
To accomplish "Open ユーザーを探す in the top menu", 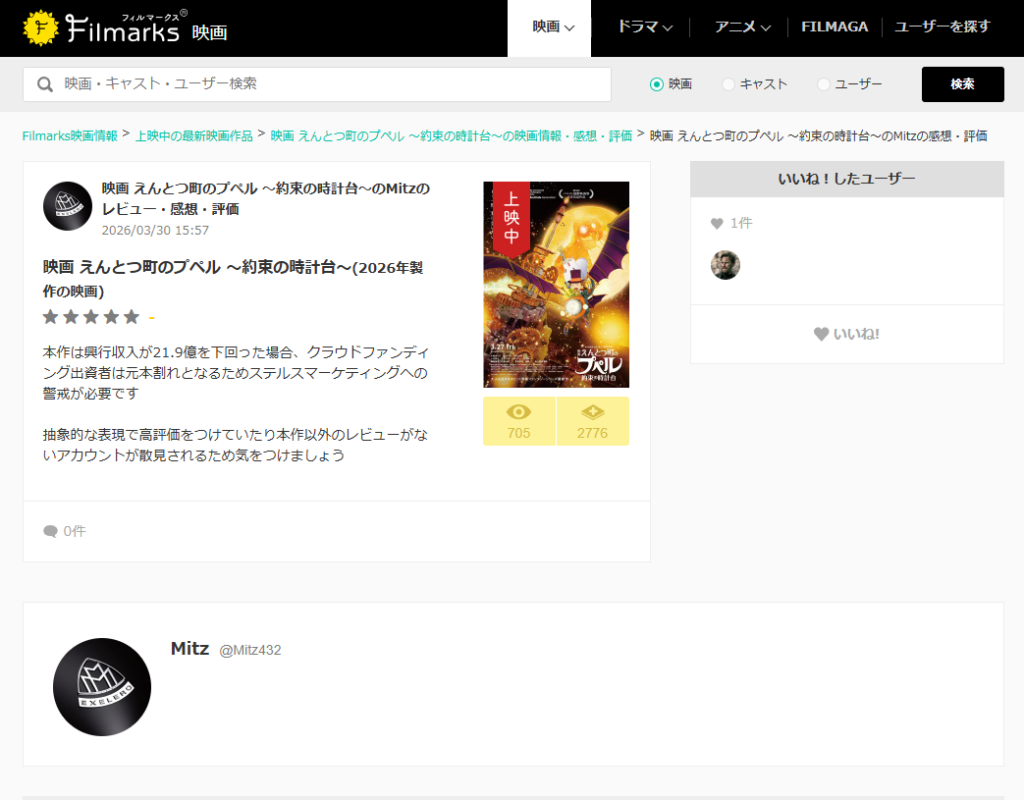I will (942, 28).
